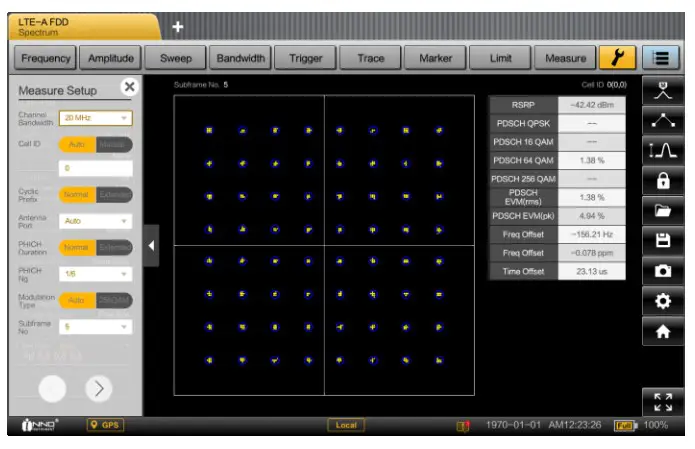Close the Measure Setup panel
Viewport: 695px width, 449px height.
(129, 86)
